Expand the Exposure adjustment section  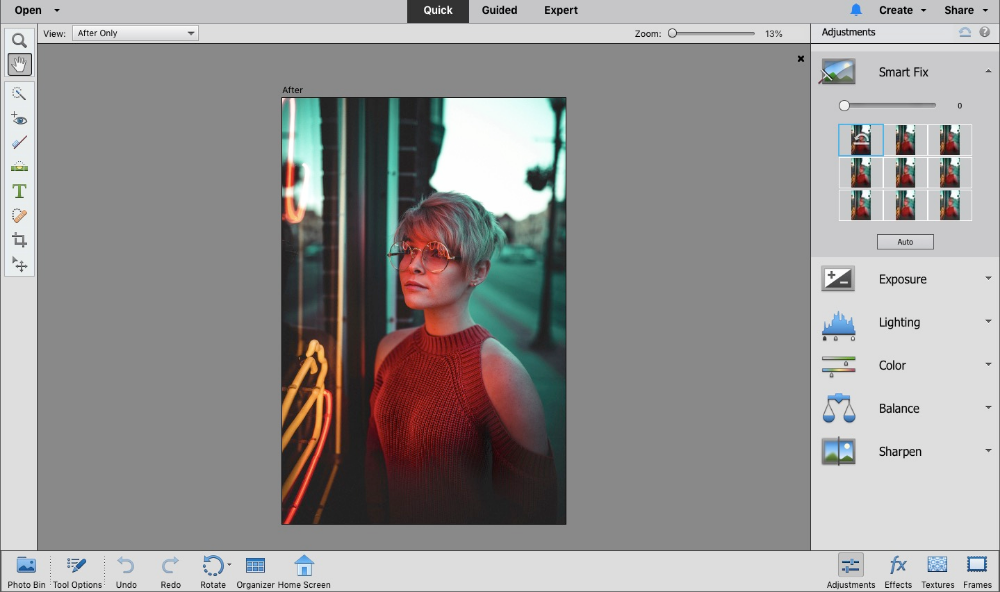[x=905, y=279]
